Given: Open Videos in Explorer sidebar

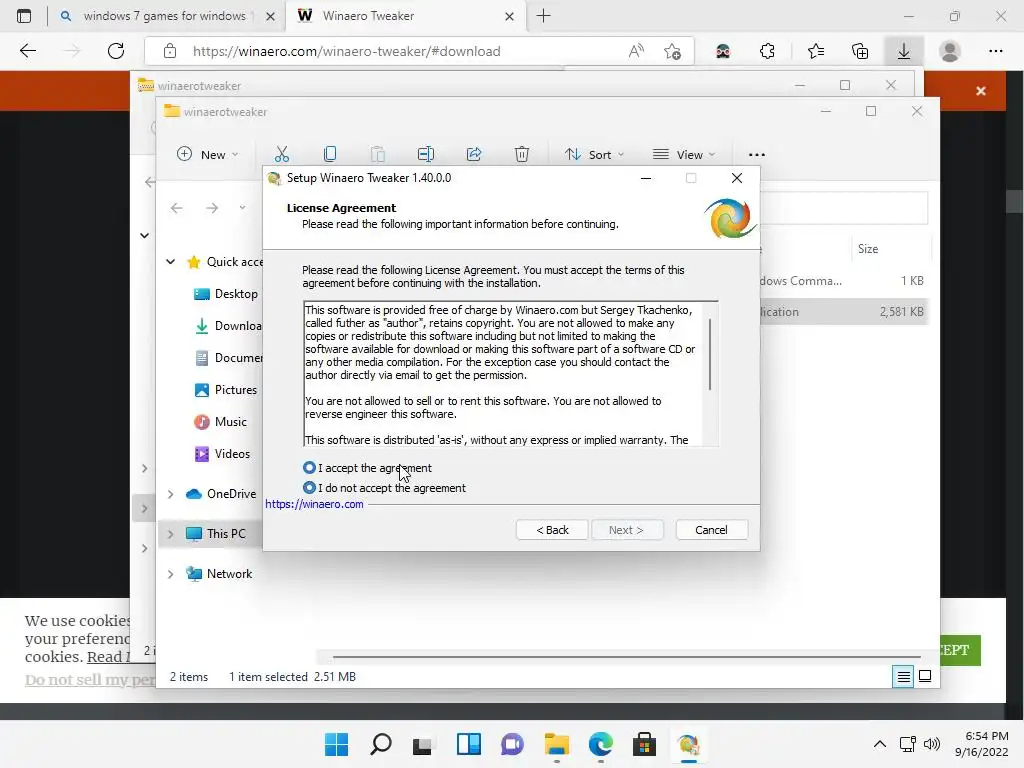Looking at the screenshot, I should click(222, 454).
